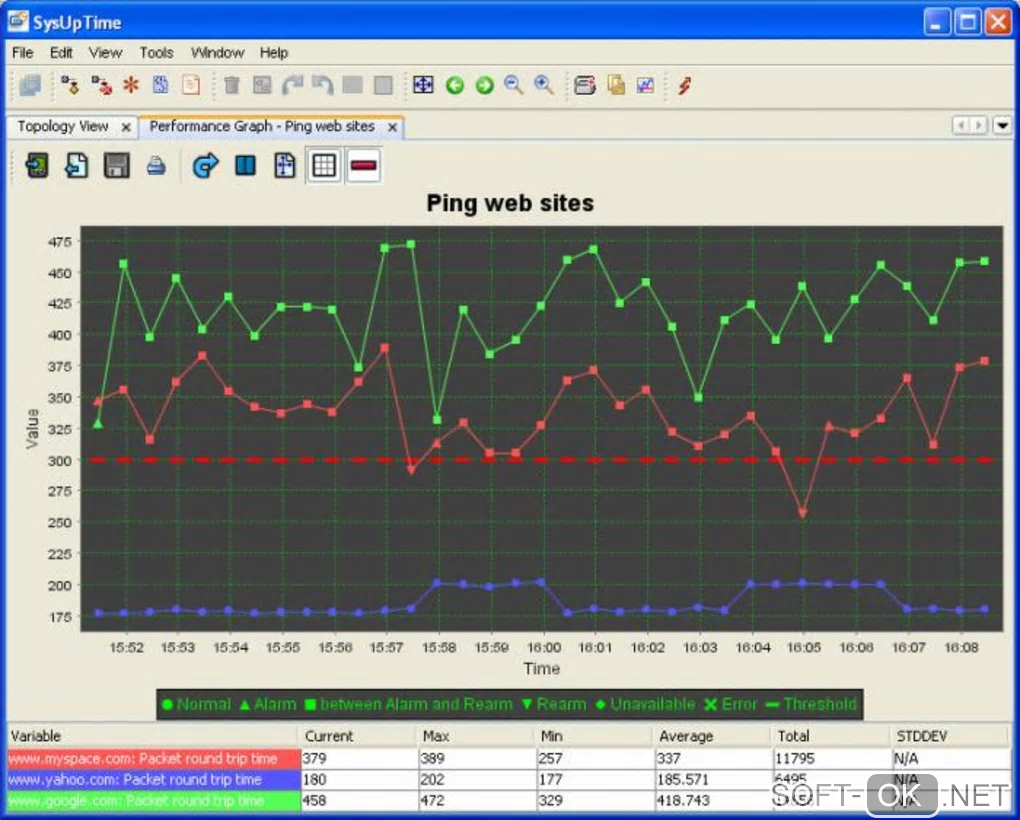Open the File menu
The image size is (1020, 820).
23,53
